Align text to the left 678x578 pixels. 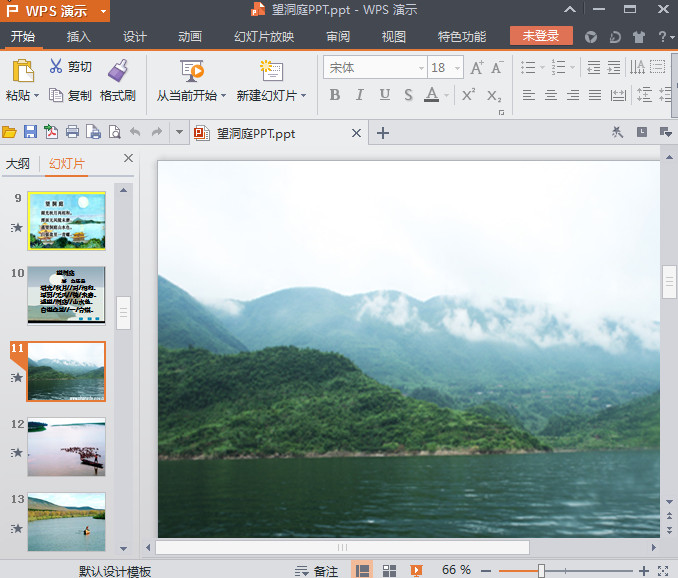point(528,95)
